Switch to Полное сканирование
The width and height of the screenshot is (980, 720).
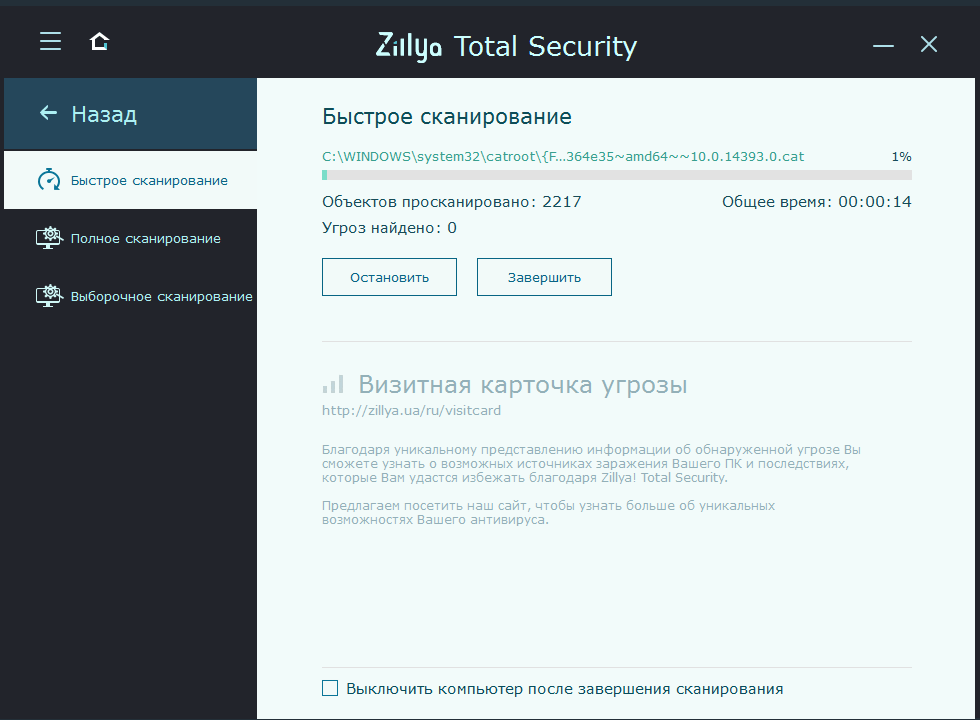click(146, 239)
